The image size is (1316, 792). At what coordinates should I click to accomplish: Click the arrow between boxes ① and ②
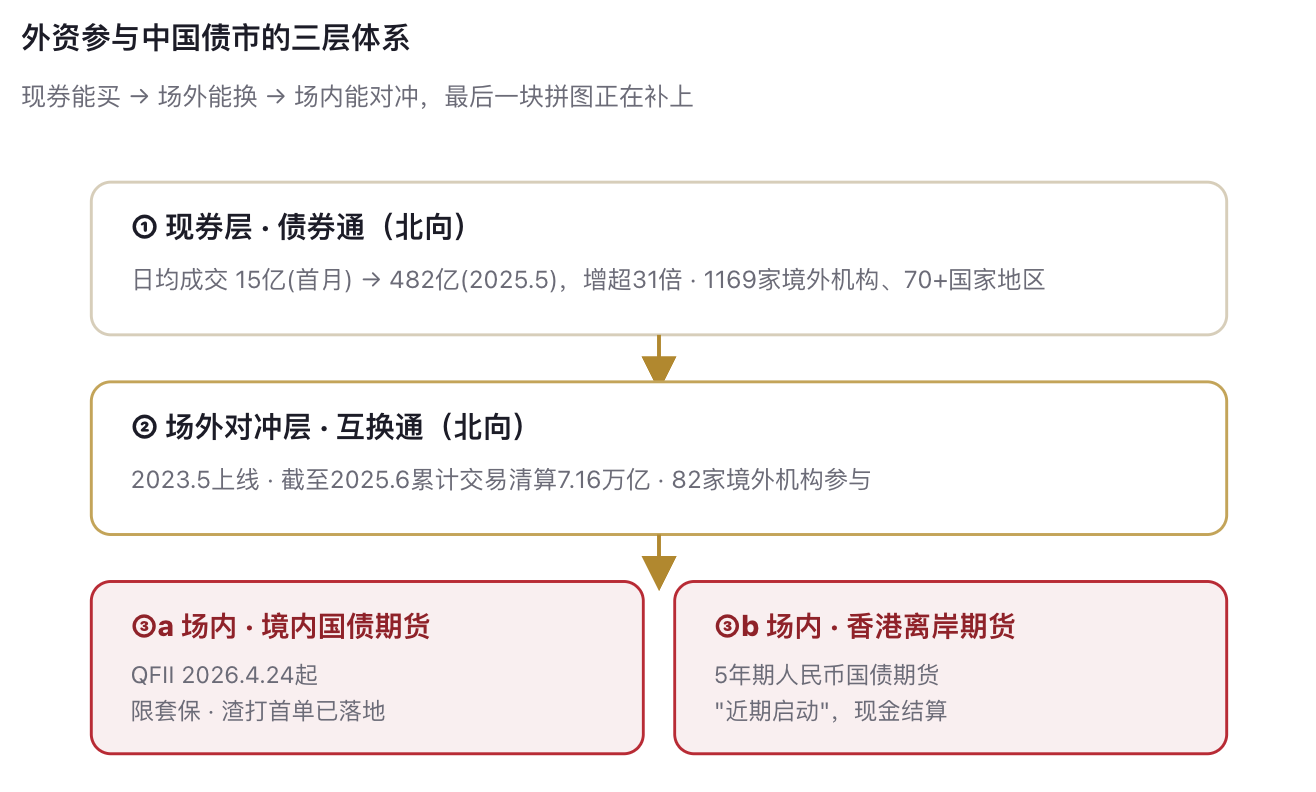(x=659, y=359)
